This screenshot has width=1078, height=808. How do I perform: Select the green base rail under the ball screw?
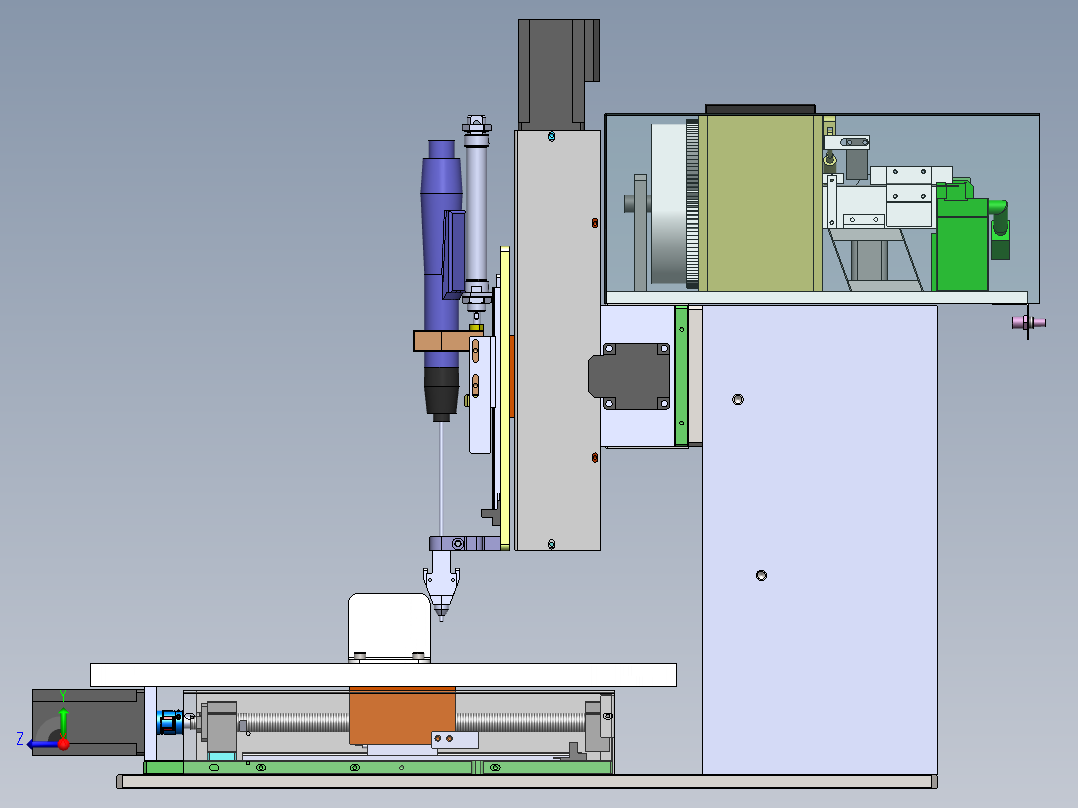(x=377, y=767)
